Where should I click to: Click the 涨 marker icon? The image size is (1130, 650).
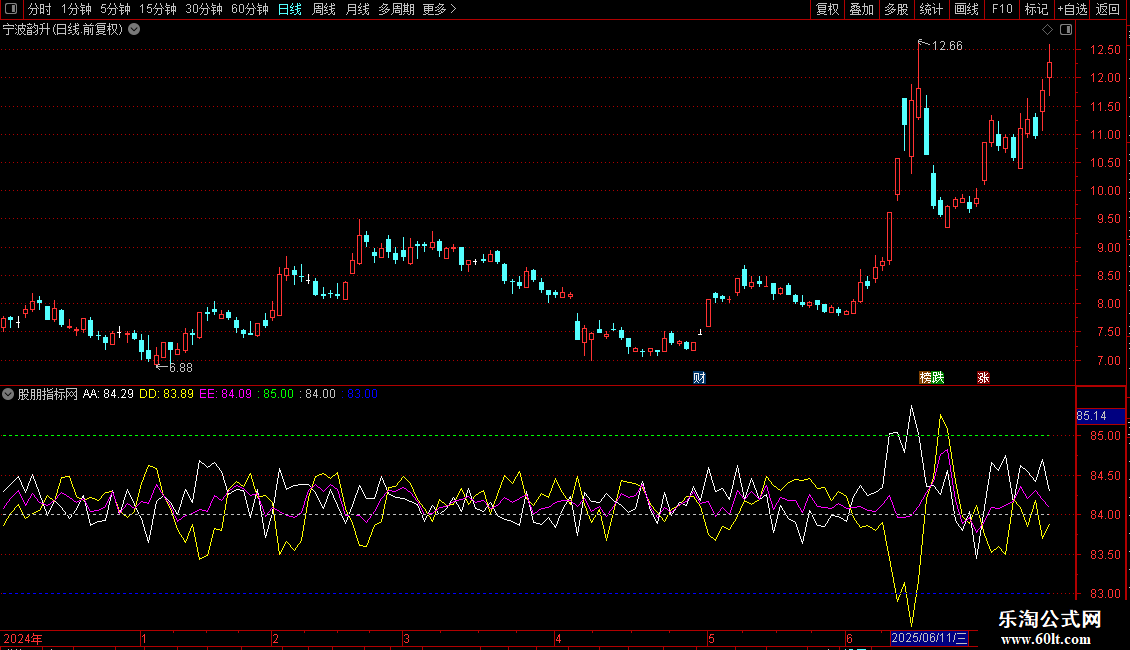tap(983, 378)
